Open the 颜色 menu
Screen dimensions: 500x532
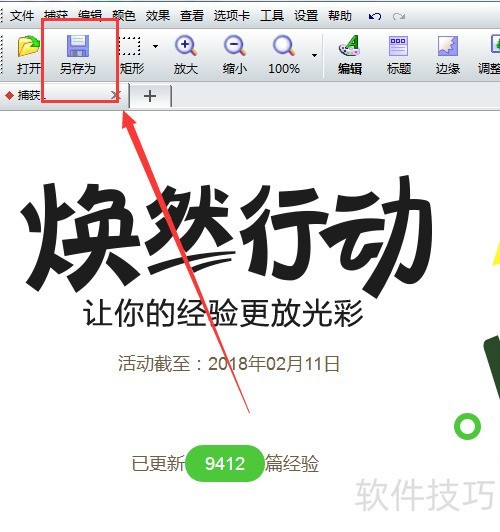tap(124, 16)
